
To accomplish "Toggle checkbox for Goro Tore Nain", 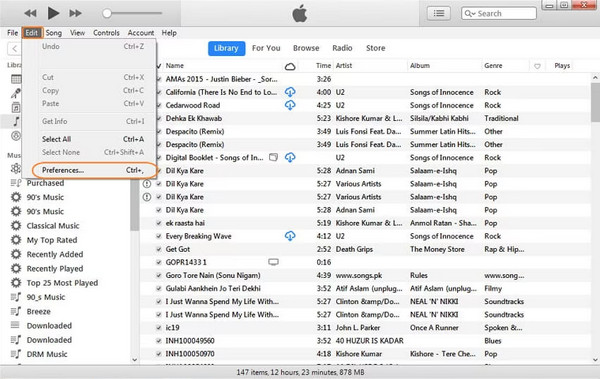I will tap(158, 275).
